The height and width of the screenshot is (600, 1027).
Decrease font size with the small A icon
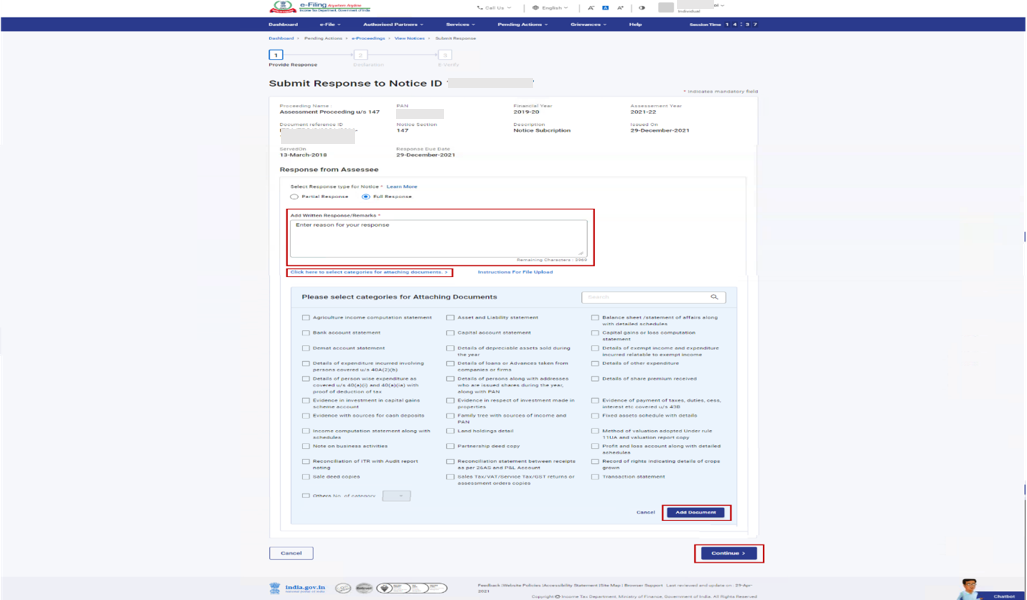(x=591, y=8)
